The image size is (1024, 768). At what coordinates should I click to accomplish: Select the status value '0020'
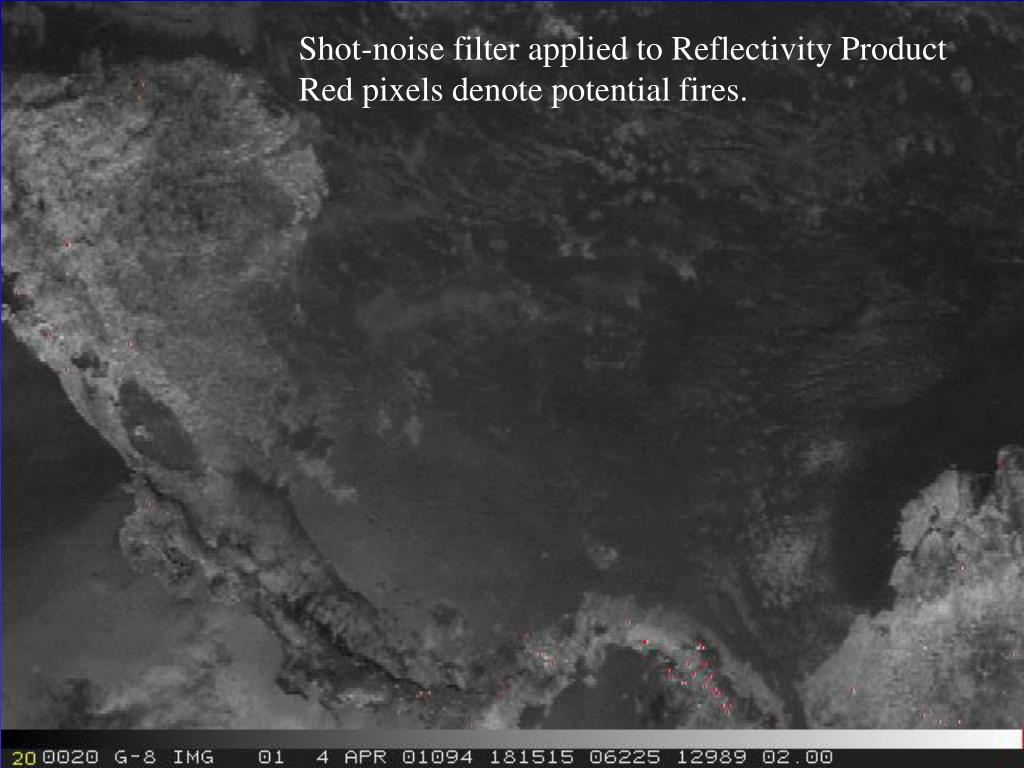[71, 757]
